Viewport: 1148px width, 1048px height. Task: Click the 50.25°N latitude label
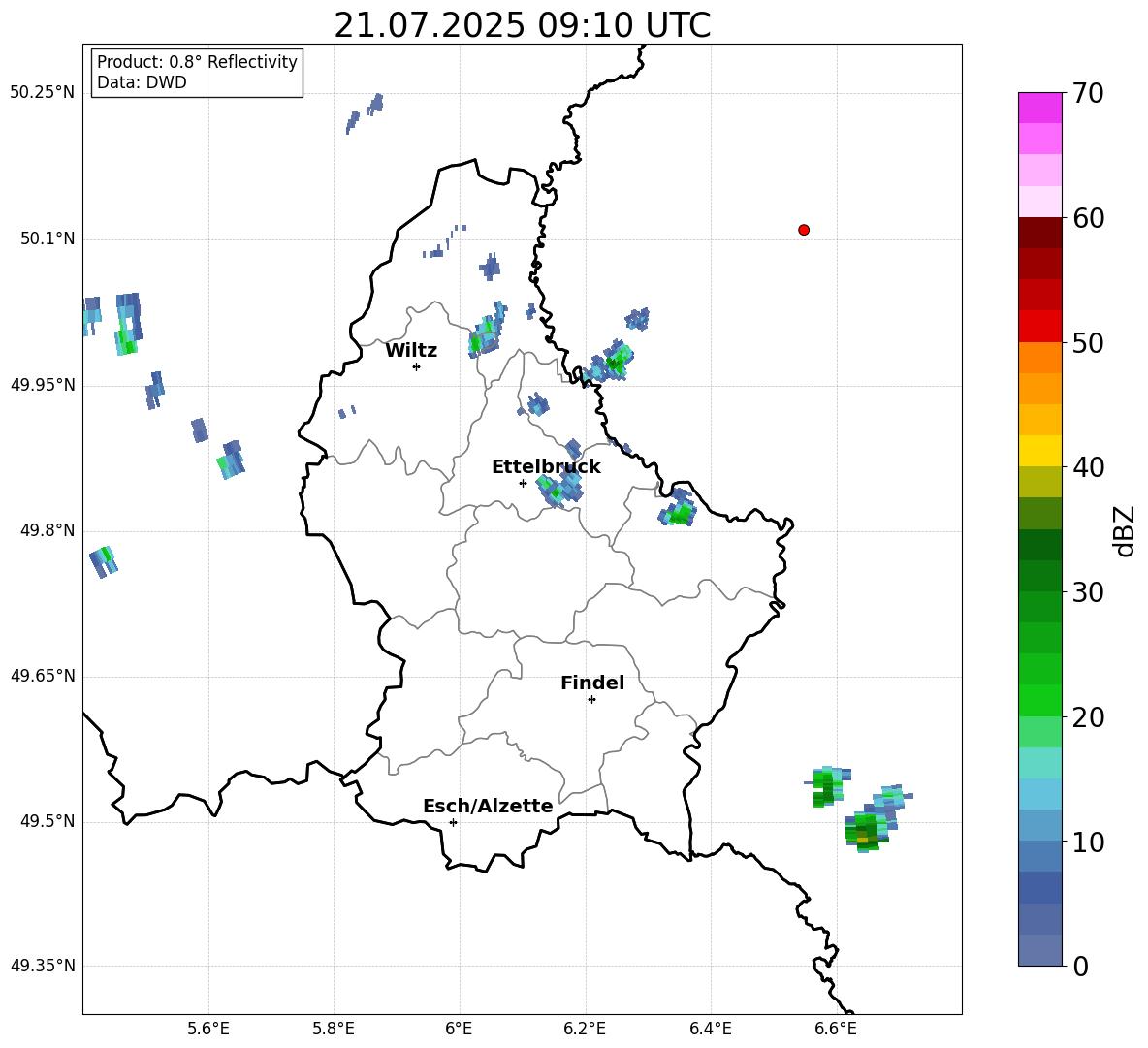pos(43,93)
